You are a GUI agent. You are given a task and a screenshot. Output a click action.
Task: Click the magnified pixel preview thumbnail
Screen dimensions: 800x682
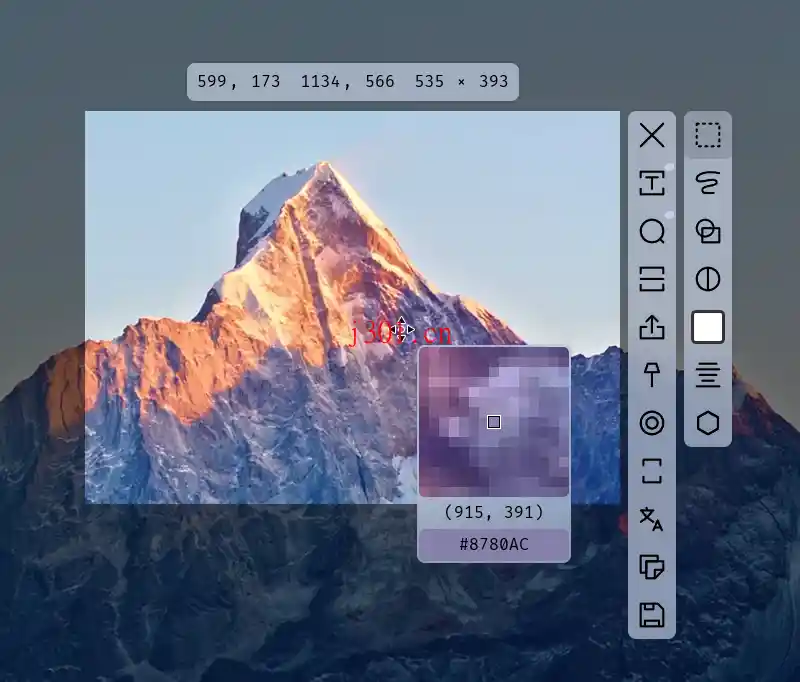click(x=494, y=422)
